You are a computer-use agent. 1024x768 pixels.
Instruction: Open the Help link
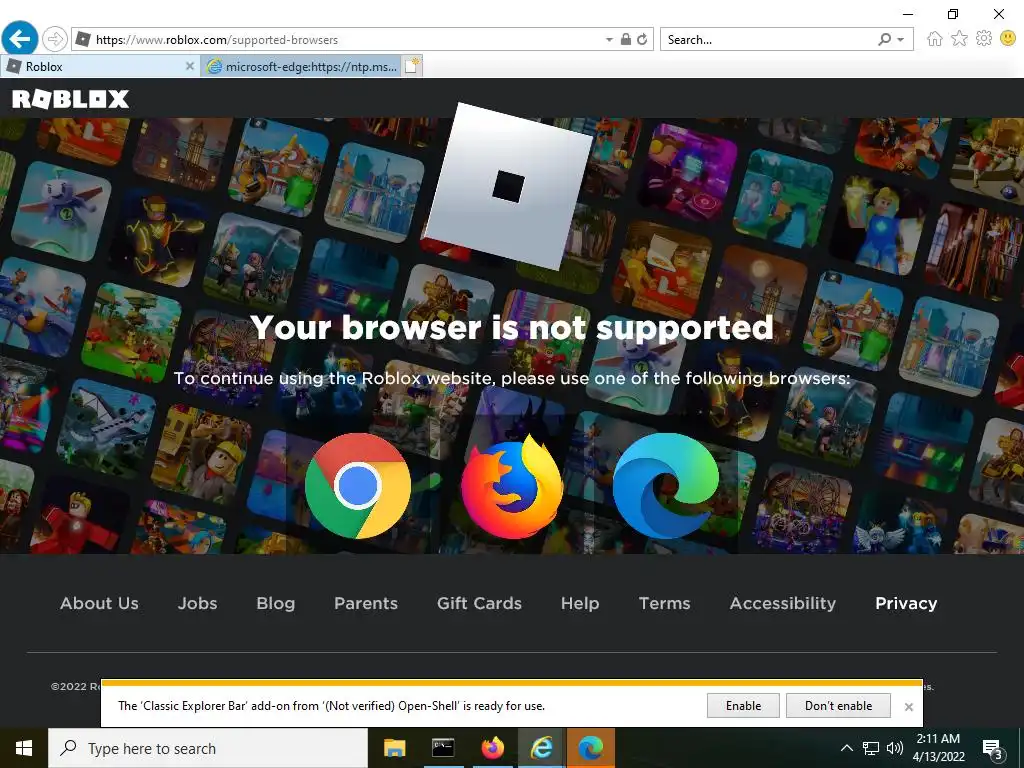tap(580, 603)
